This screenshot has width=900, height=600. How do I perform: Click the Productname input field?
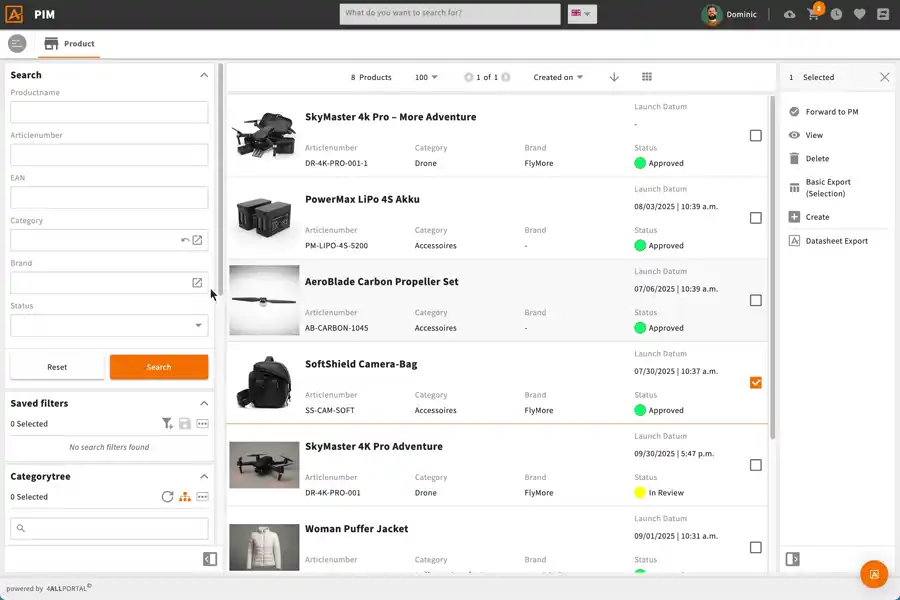click(x=109, y=112)
